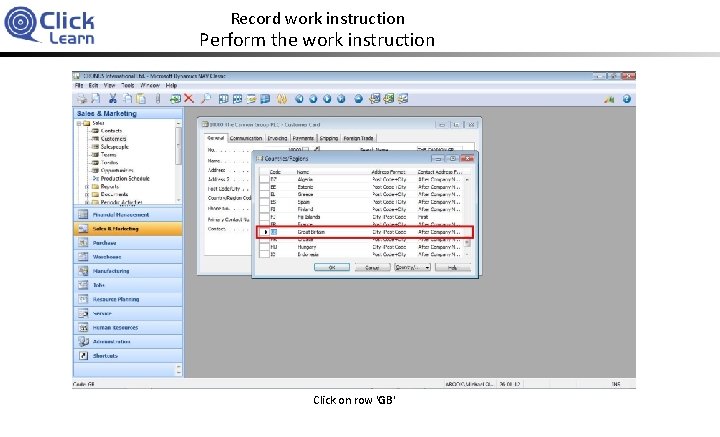Click the 'Greece' row in countries list

(361, 194)
